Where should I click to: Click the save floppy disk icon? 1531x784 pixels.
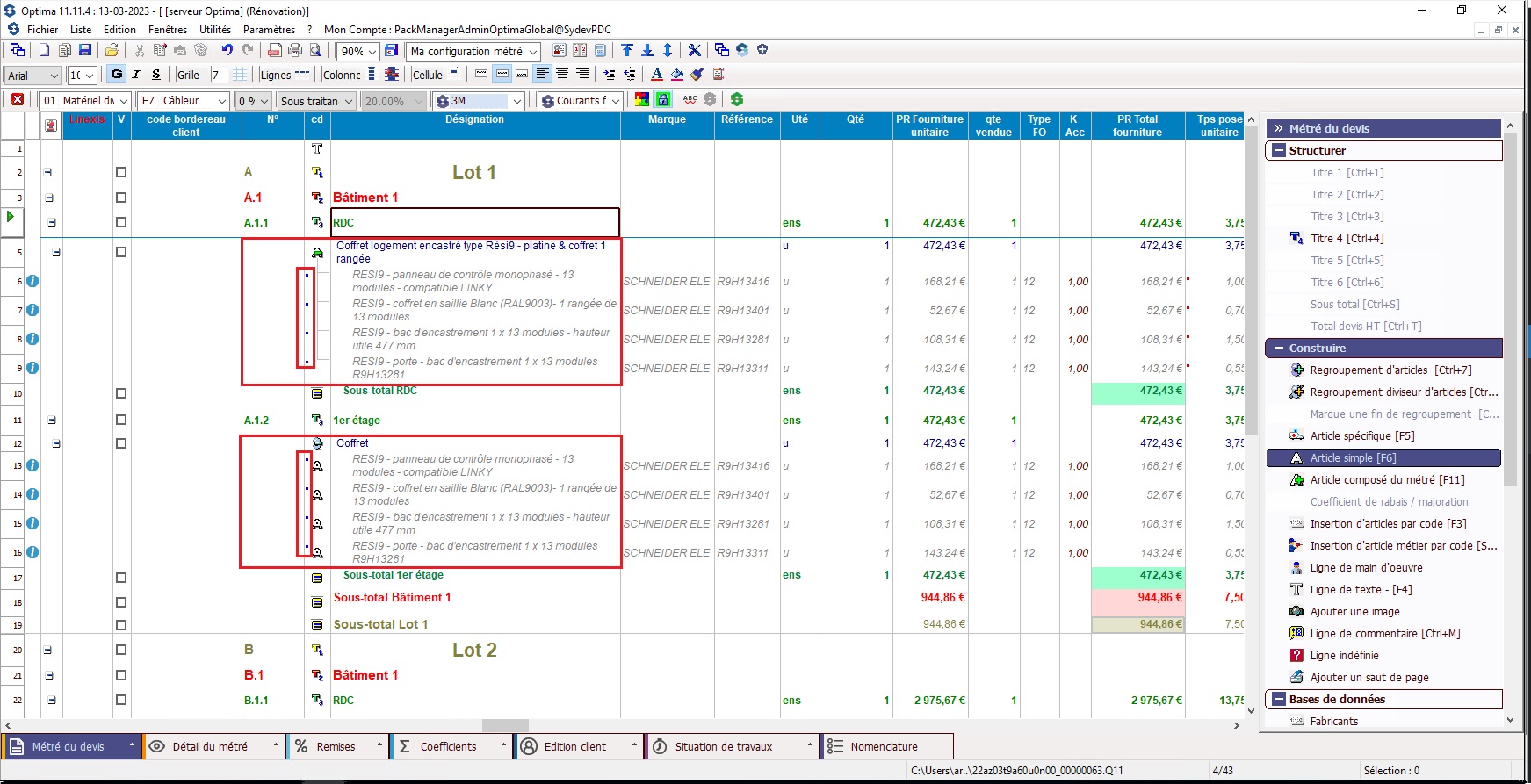85,51
